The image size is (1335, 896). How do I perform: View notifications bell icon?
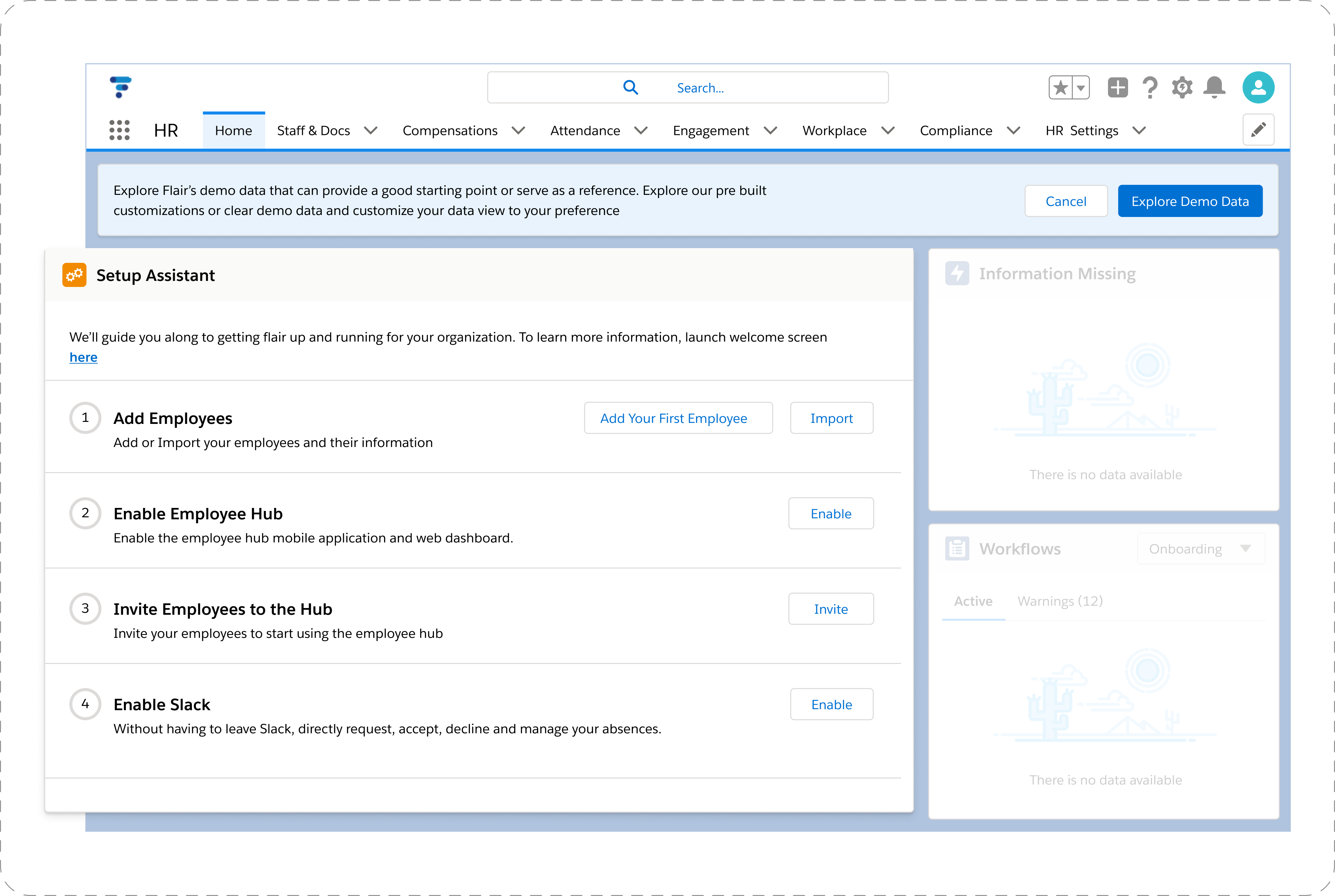tap(1214, 87)
